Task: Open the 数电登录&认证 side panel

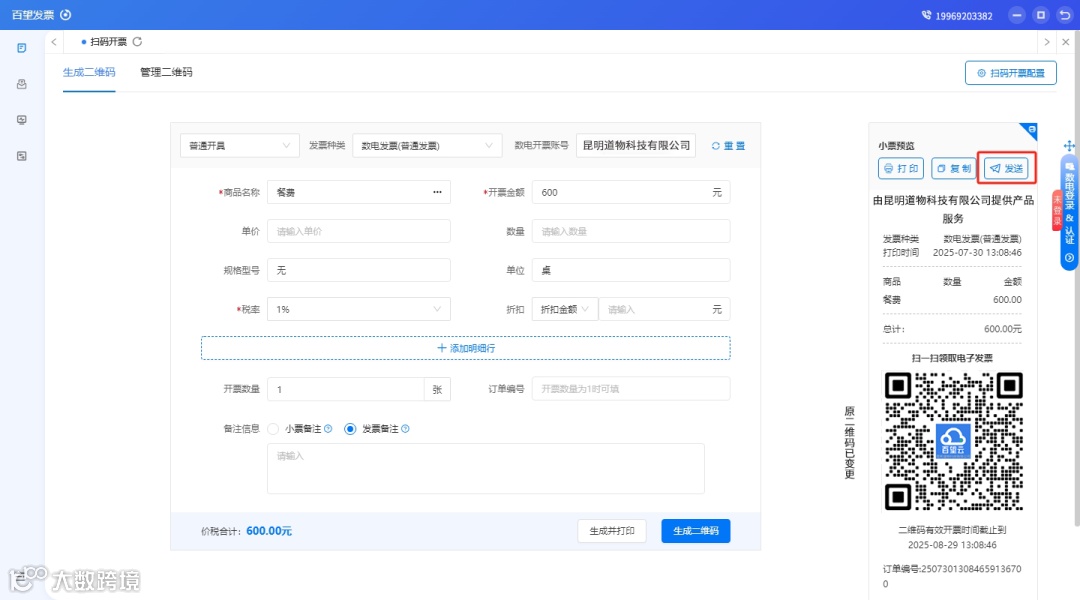Action: [x=1069, y=213]
